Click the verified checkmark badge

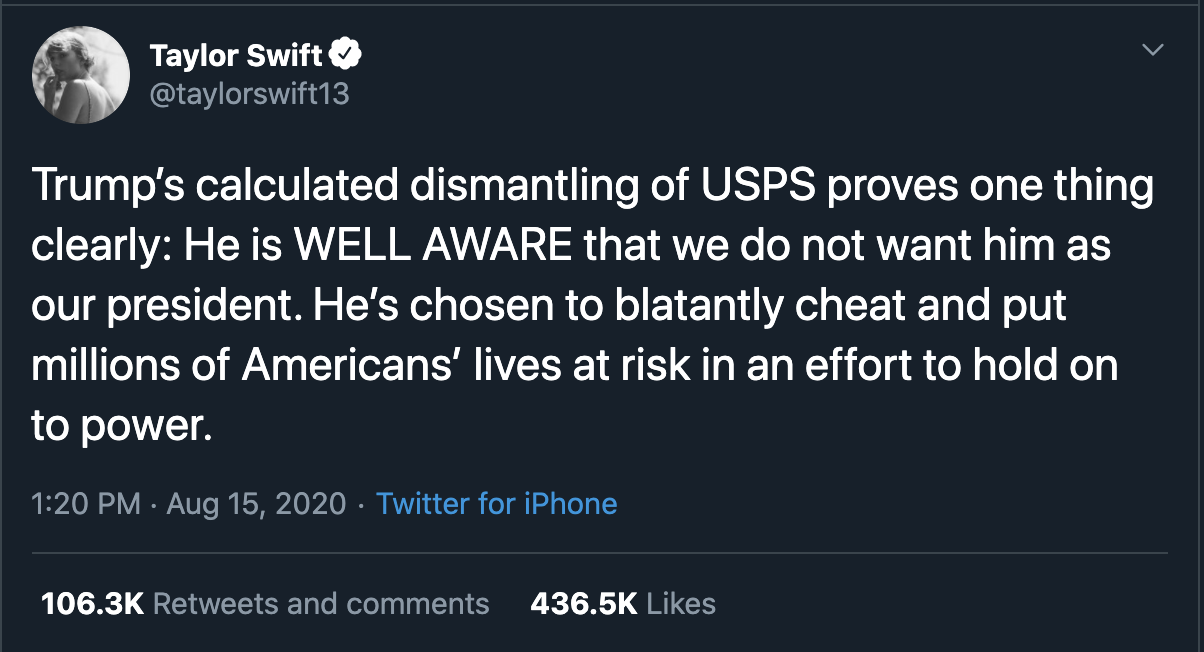click(347, 56)
